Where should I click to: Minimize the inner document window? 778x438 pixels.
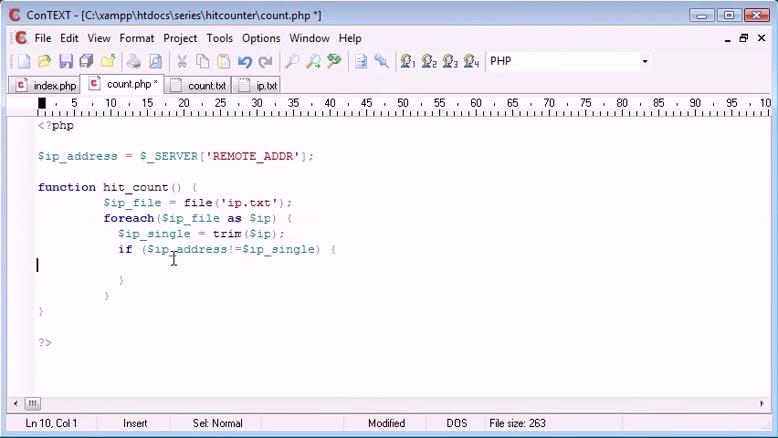coord(727,39)
